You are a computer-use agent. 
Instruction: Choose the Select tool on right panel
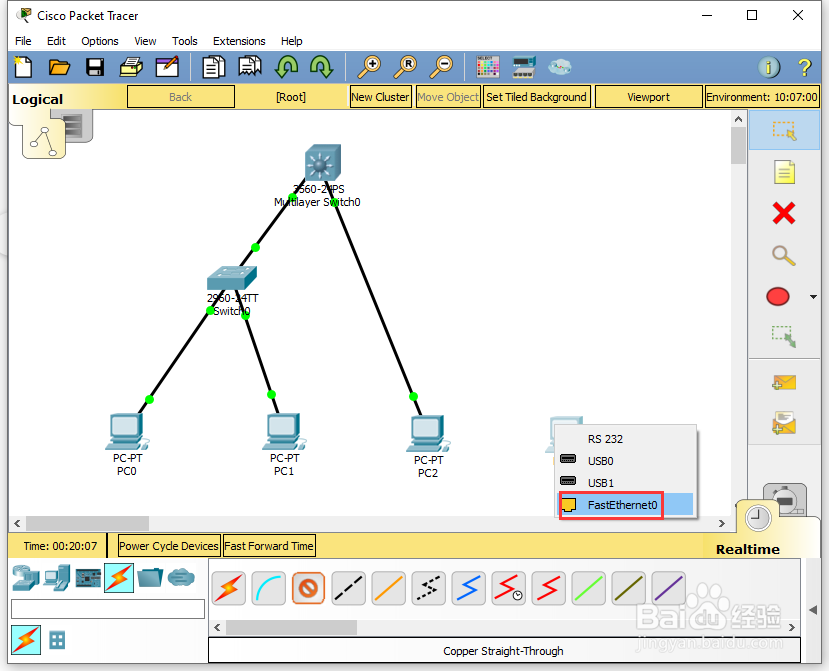click(784, 131)
